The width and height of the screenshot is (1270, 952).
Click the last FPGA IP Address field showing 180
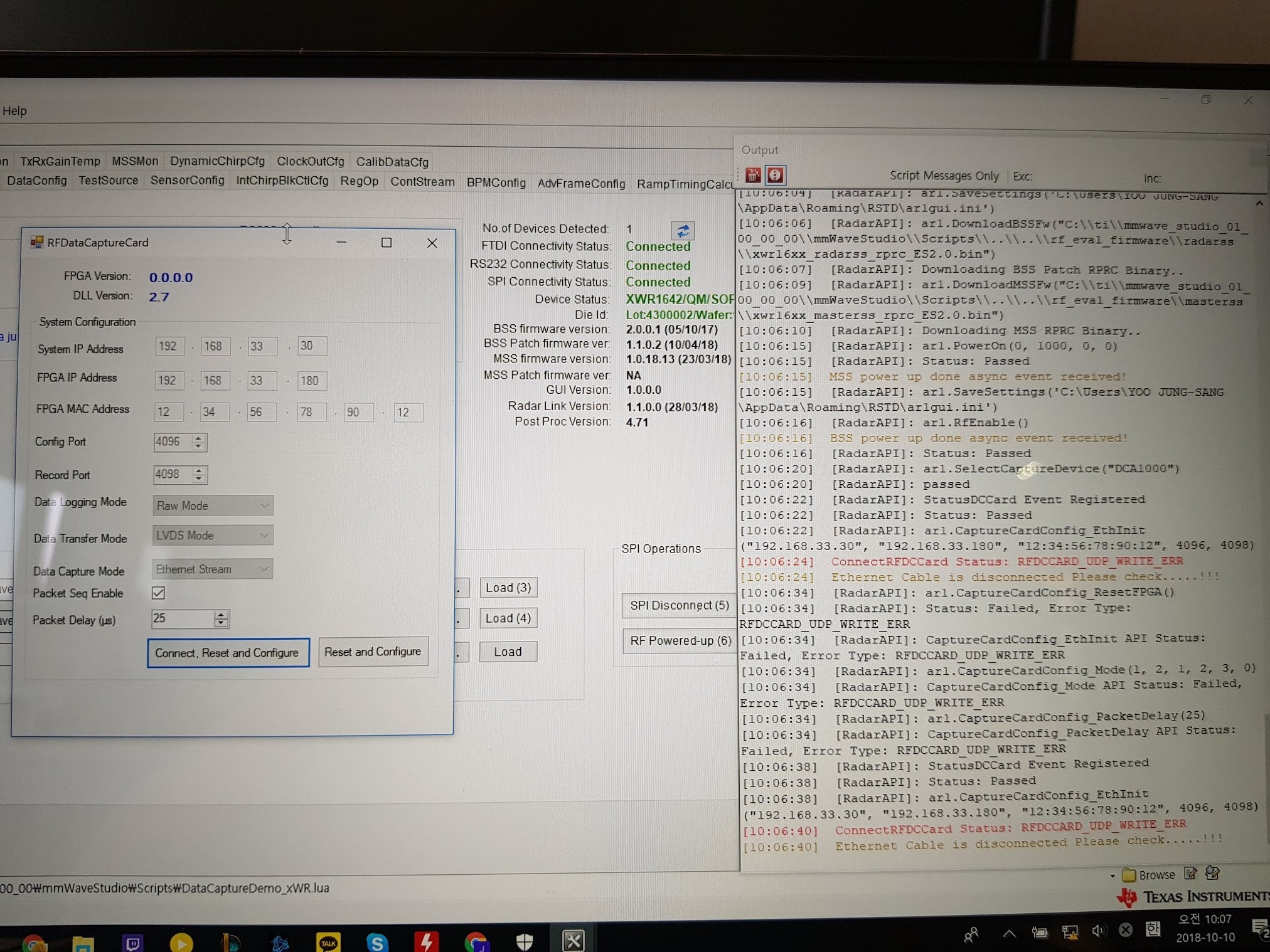click(x=311, y=381)
